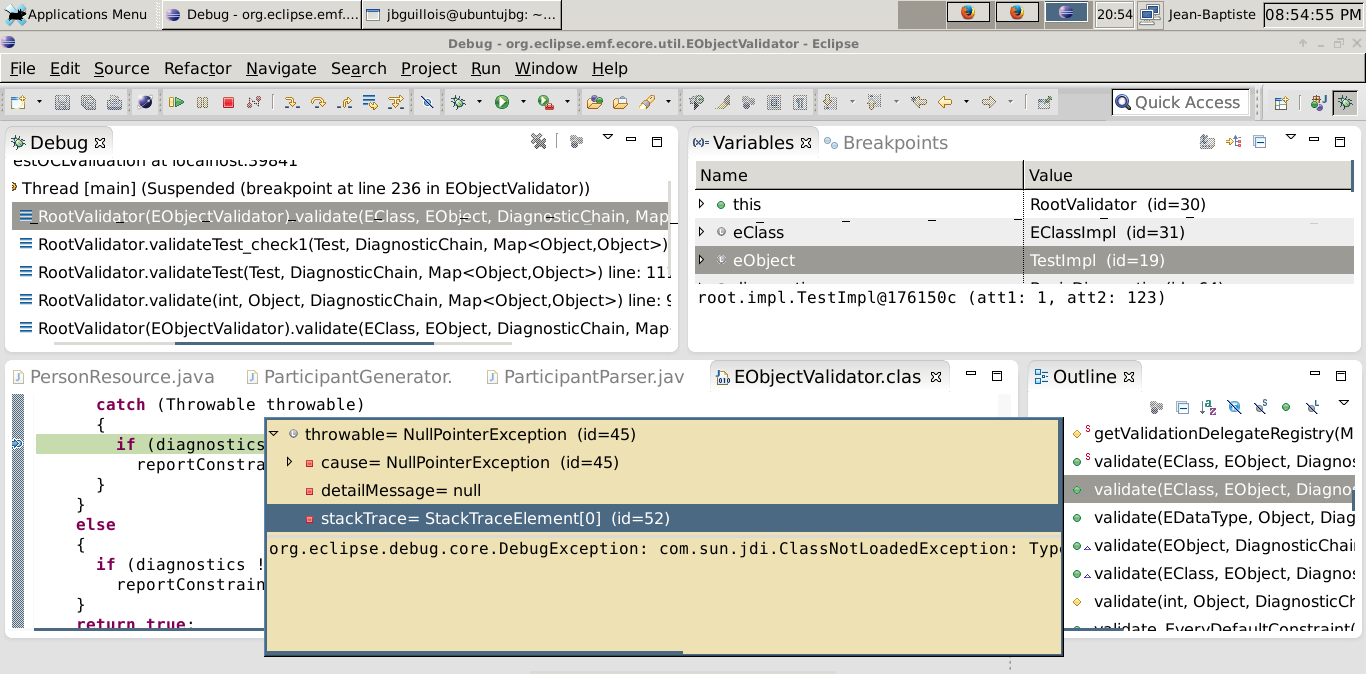Click Skip All Breakpoints icon
Image resolution: width=1366 pixels, height=674 pixels.
click(x=427, y=102)
